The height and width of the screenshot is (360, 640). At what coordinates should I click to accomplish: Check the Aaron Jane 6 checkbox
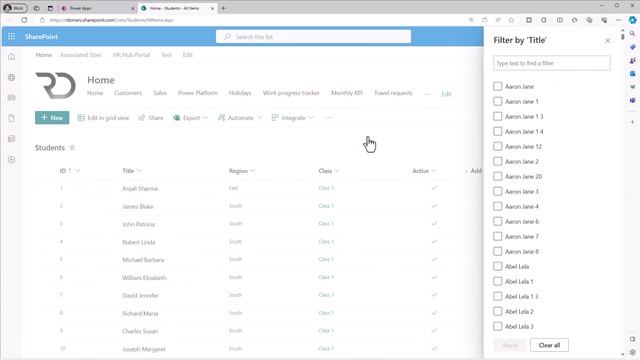(x=497, y=221)
